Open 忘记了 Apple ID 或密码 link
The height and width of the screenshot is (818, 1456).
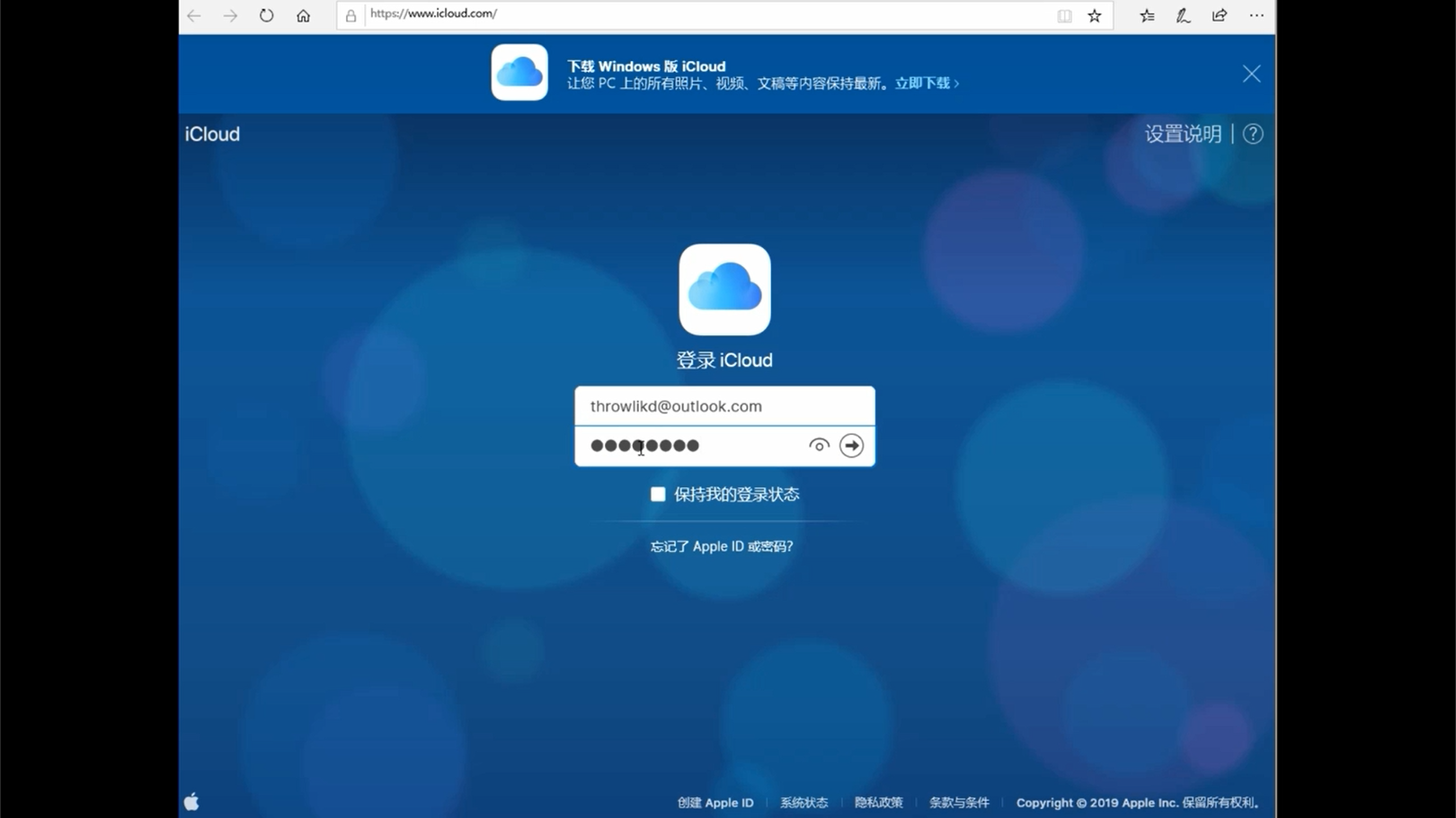pos(722,547)
